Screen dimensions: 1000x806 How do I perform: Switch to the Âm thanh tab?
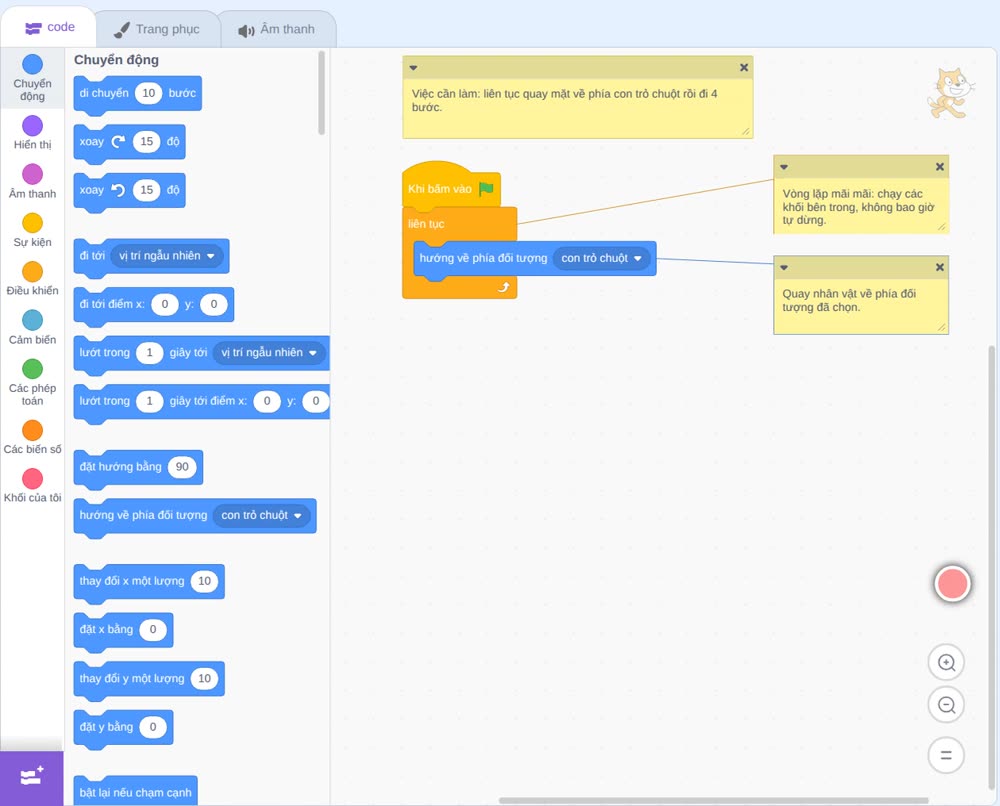(x=277, y=29)
